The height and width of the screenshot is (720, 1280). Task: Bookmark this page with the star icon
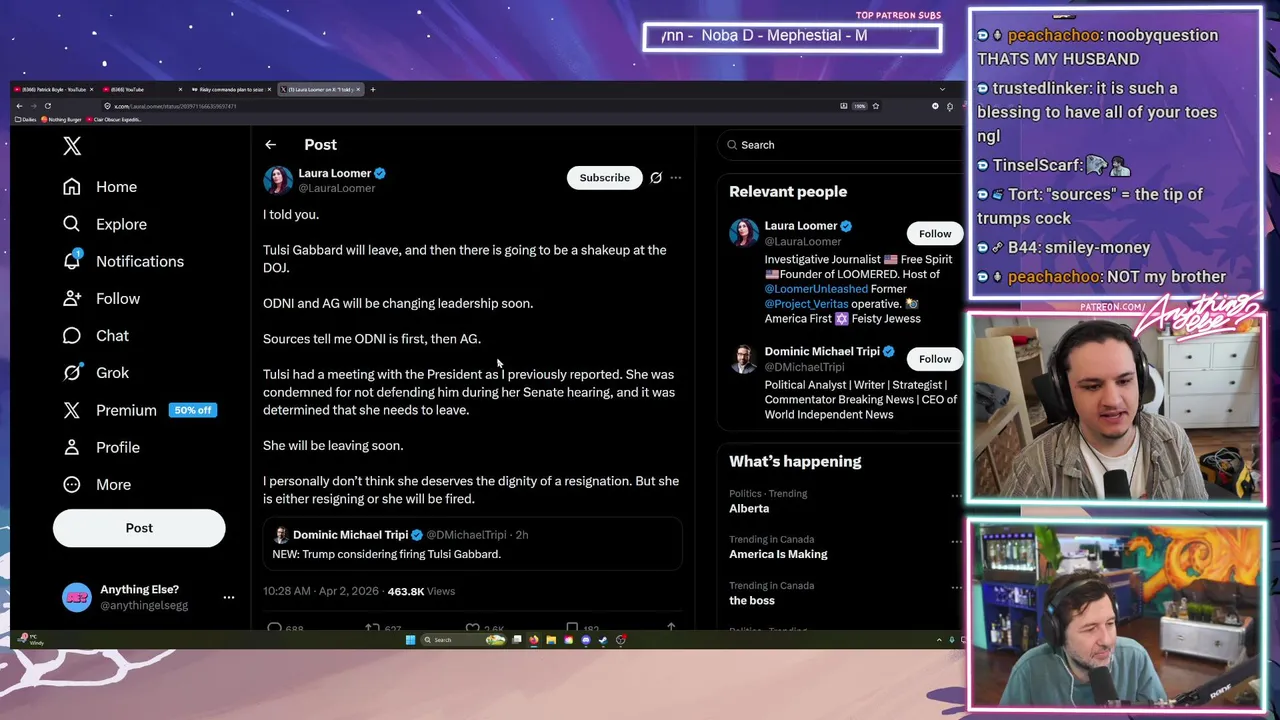pyautogui.click(x=875, y=106)
